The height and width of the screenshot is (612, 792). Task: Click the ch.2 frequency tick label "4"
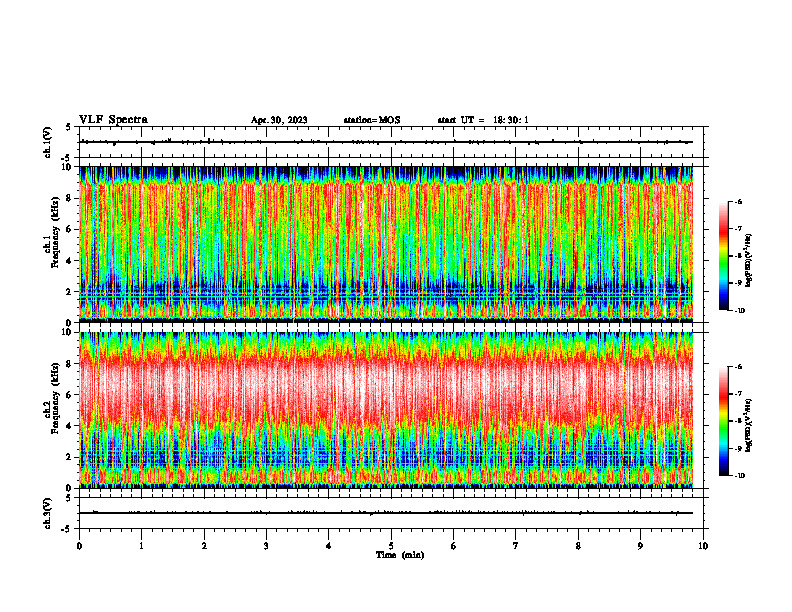pos(70,427)
